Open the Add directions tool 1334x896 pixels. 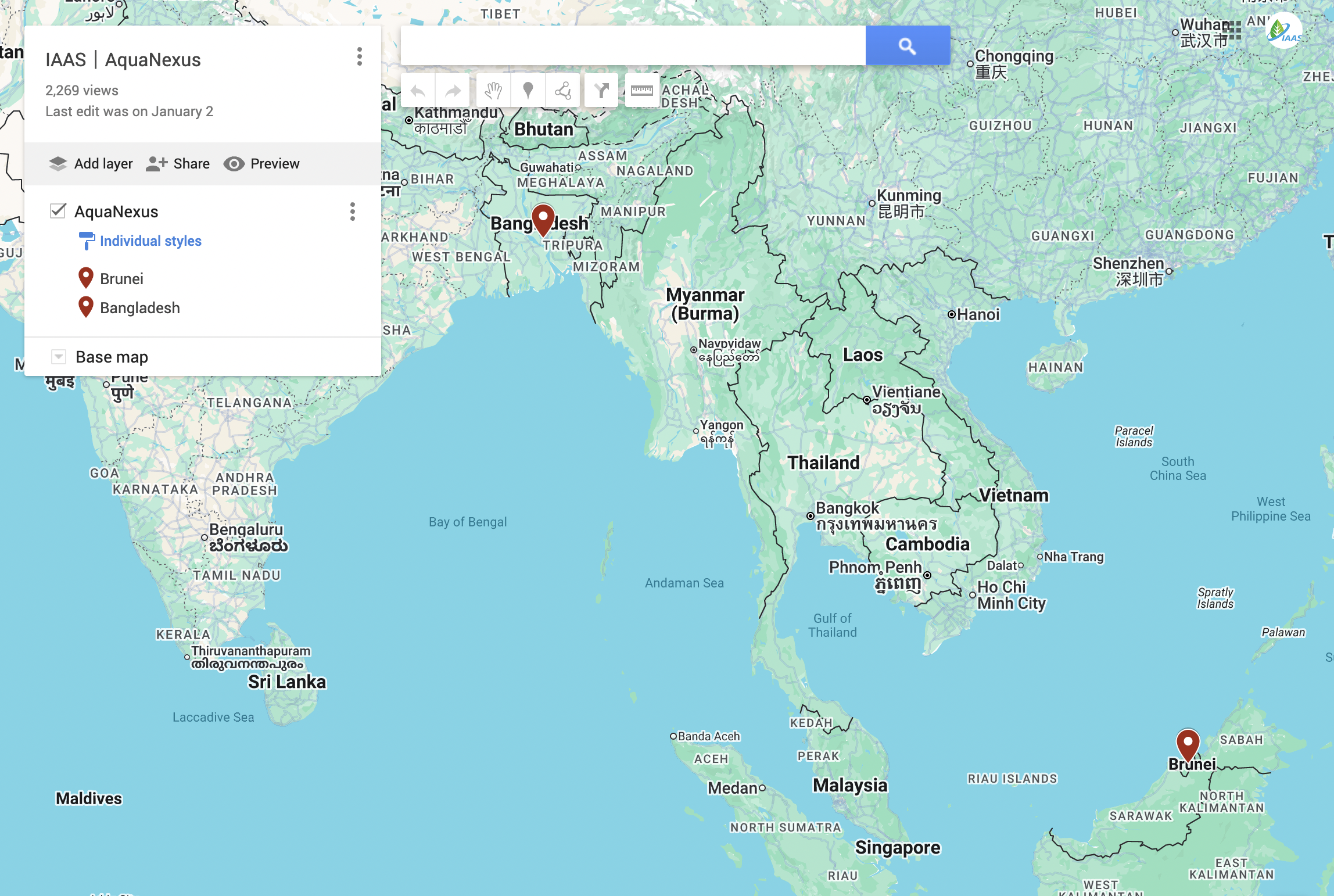601,90
